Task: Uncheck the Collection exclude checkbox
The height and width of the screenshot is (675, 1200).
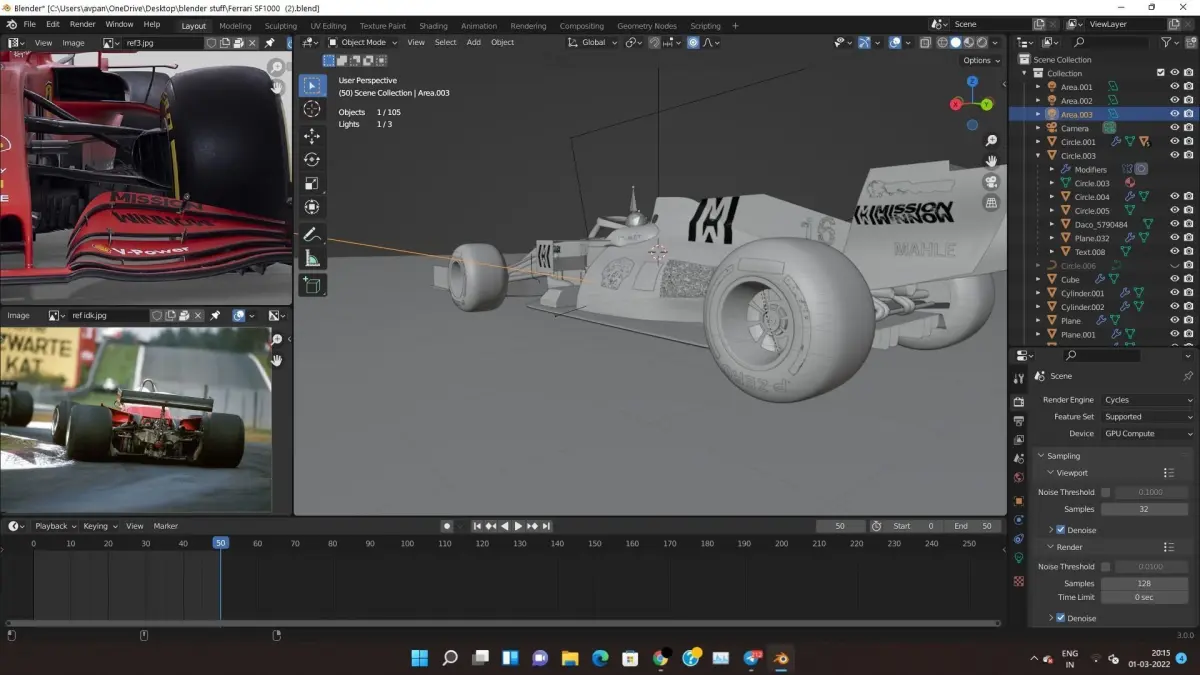Action: tap(1161, 73)
